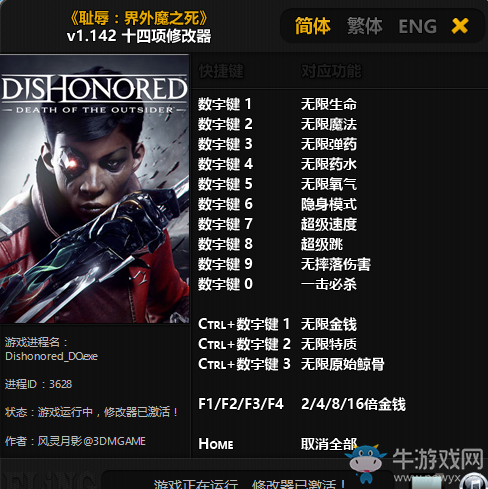Enable 无限氧气 option
Image resolution: width=488 pixels, height=489 pixels.
[x=329, y=184]
